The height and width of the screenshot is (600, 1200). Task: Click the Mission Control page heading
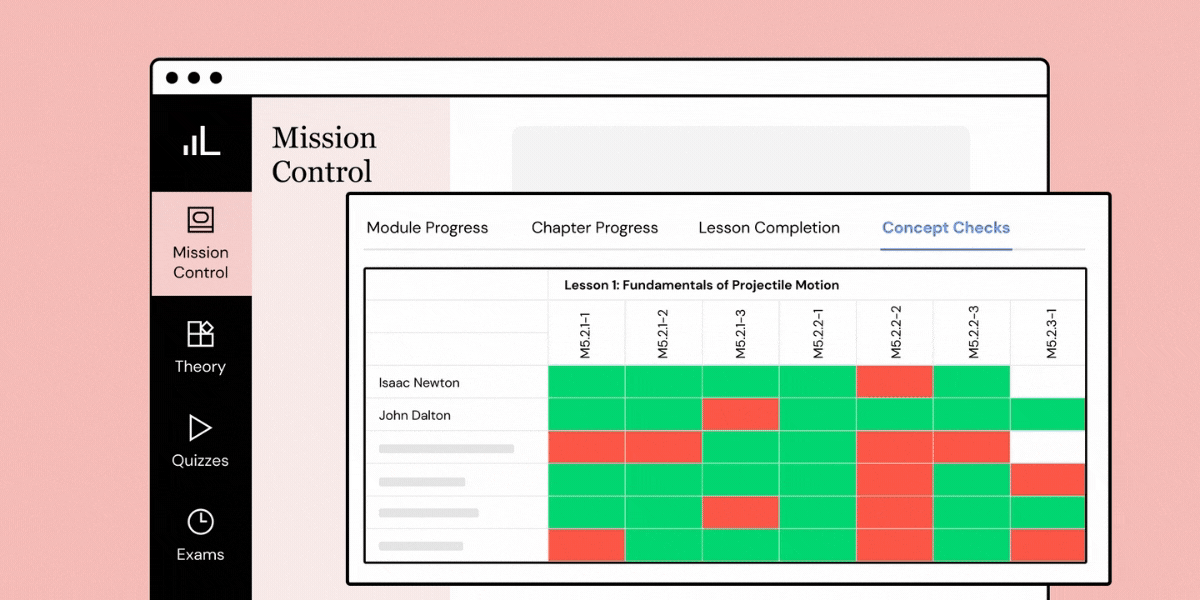click(324, 154)
